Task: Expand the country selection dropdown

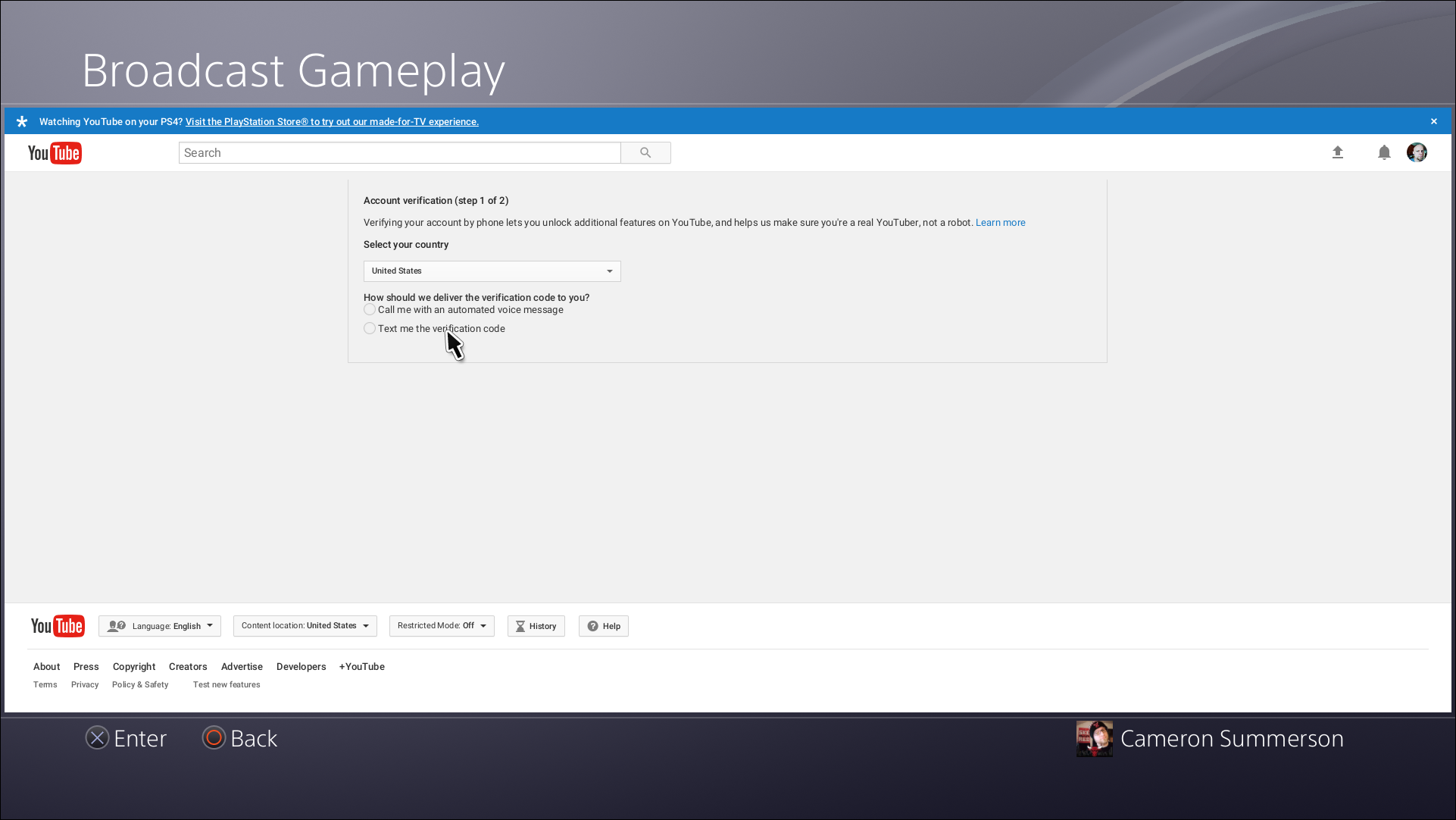Action: 492,271
